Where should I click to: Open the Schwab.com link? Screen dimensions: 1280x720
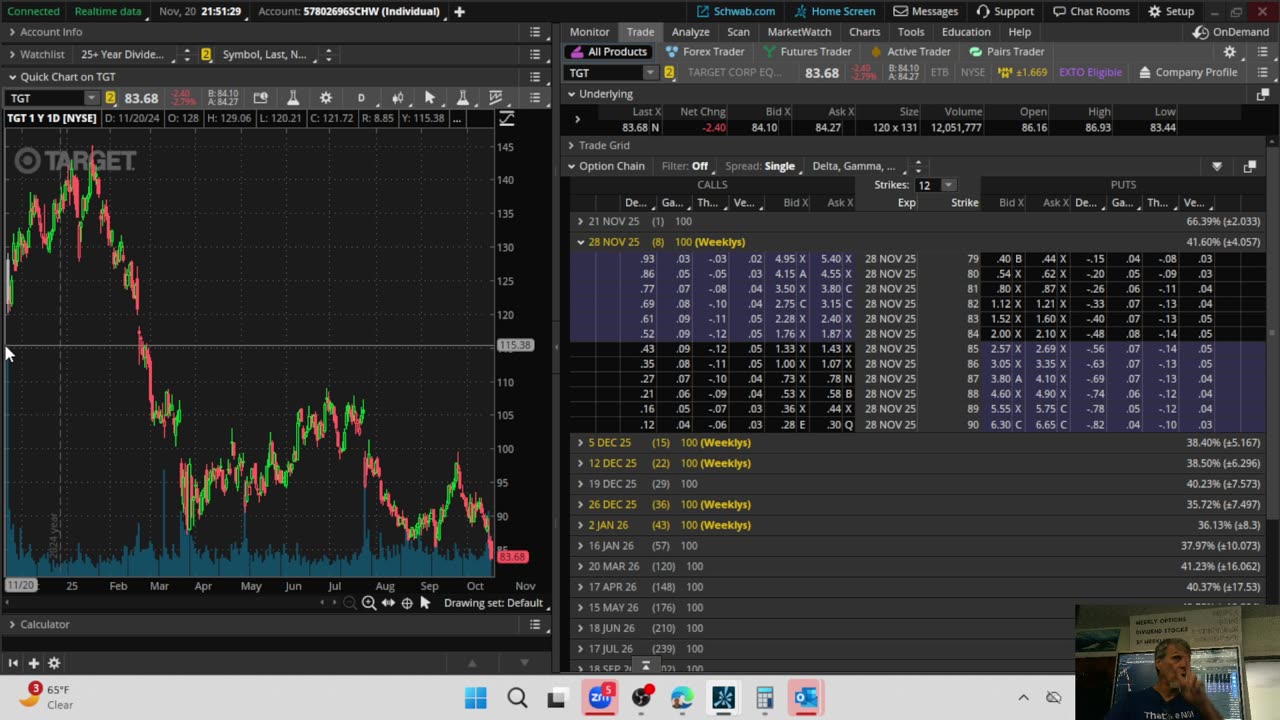(736, 11)
